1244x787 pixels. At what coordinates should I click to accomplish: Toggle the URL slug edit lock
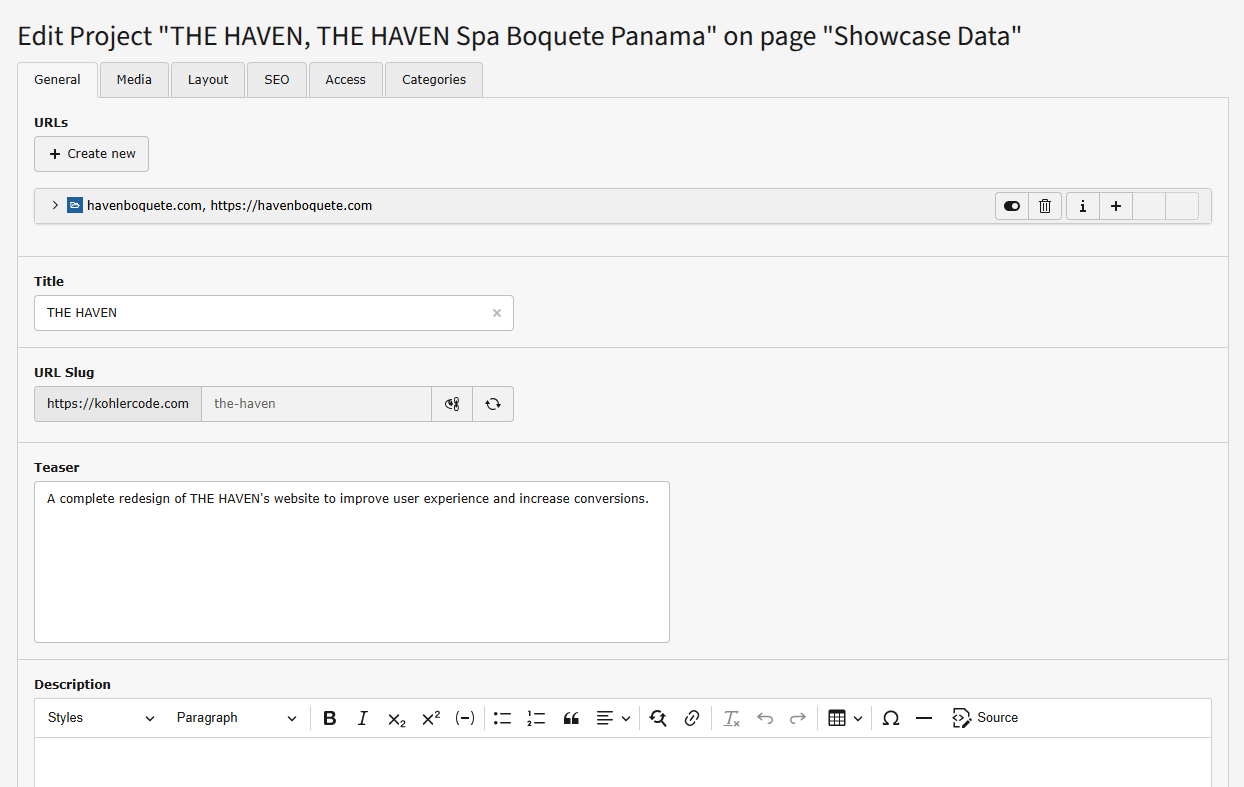[x=452, y=404]
